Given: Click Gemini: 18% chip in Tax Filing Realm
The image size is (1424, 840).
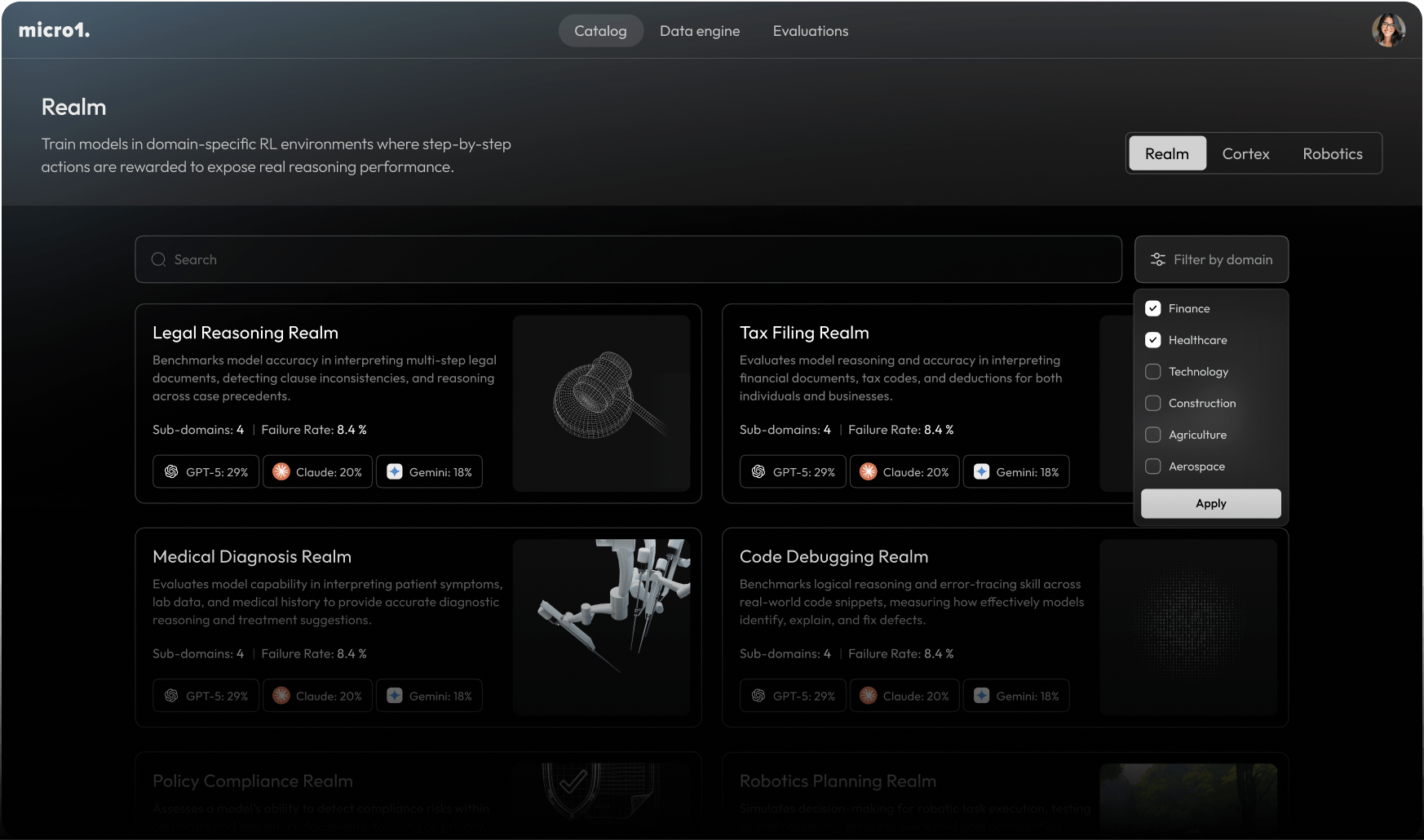Looking at the screenshot, I should coord(1016,471).
